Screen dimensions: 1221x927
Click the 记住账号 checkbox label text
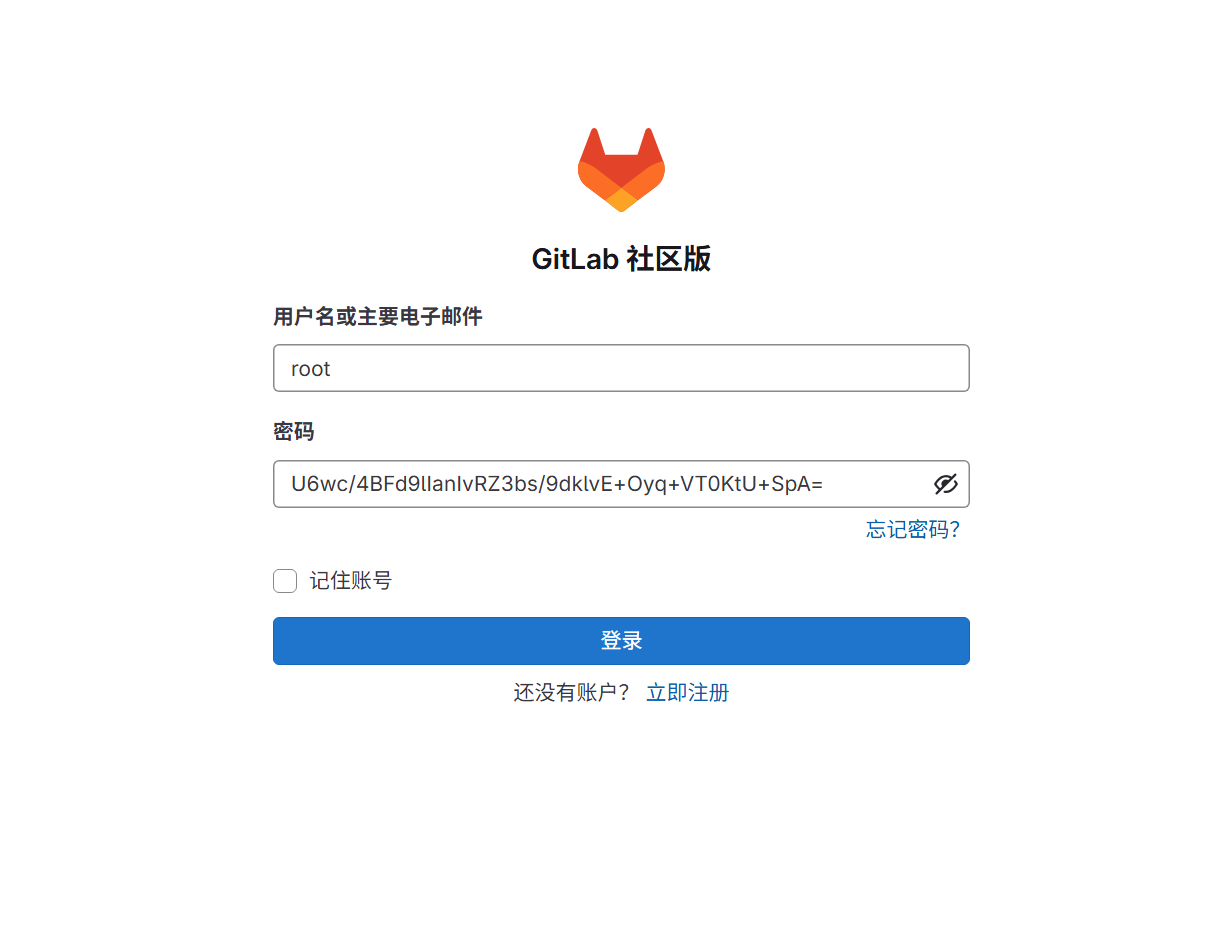350,581
